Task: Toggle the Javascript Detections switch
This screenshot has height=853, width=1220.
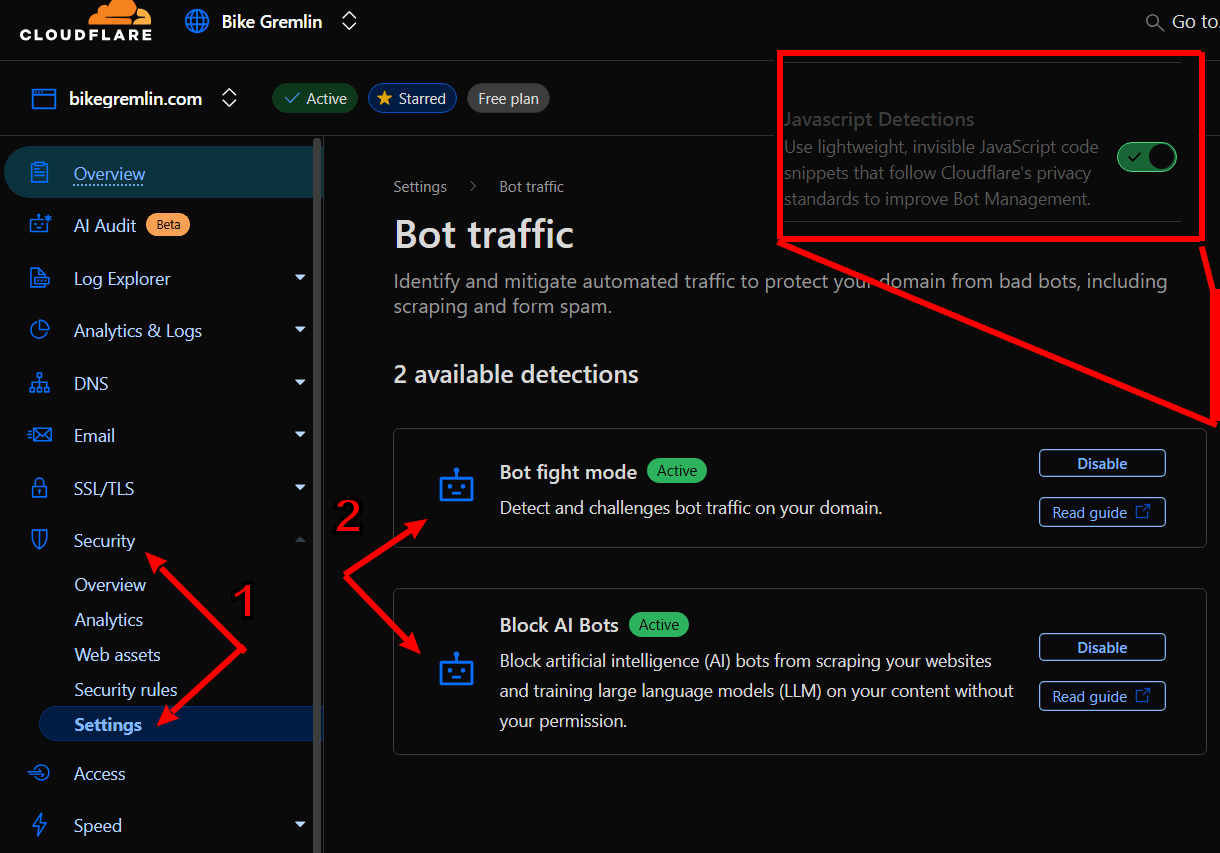Action: click(1147, 157)
